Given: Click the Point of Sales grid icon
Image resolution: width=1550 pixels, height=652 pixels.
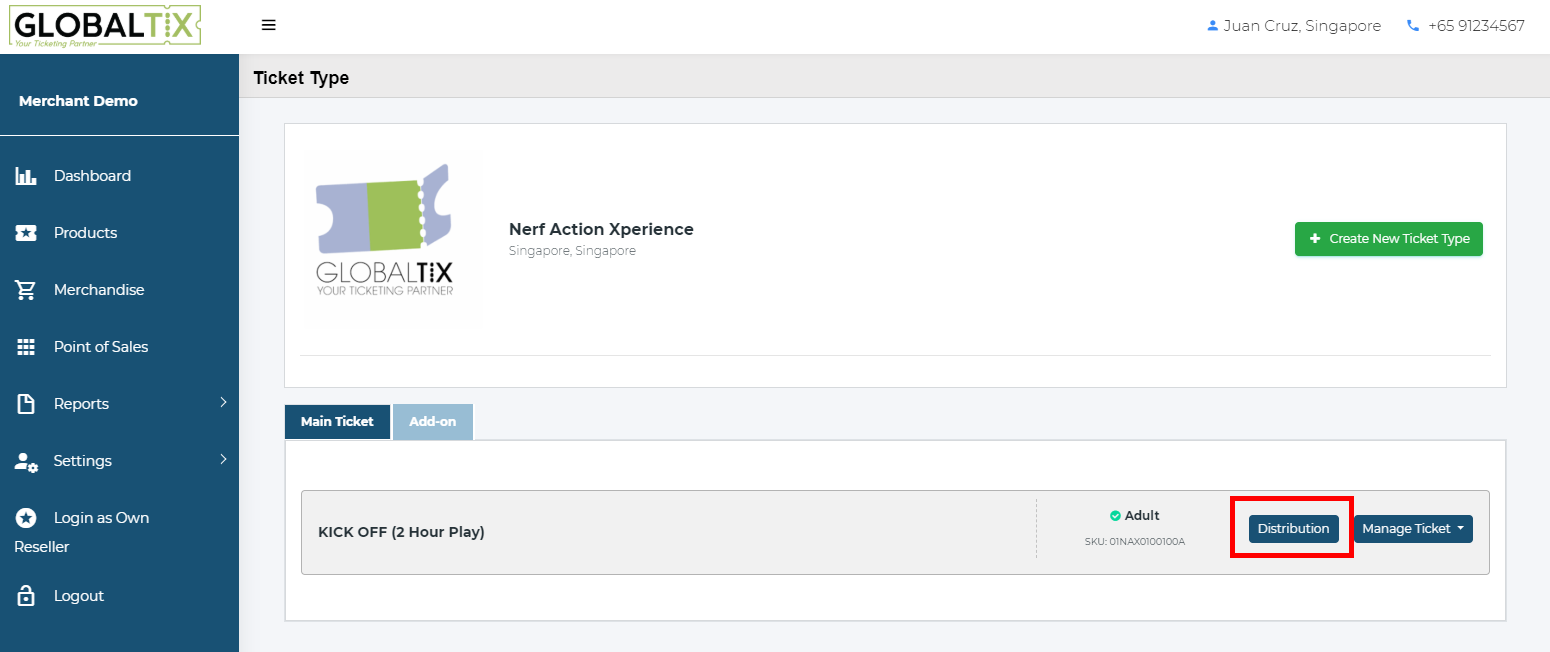Looking at the screenshot, I should (x=26, y=347).
